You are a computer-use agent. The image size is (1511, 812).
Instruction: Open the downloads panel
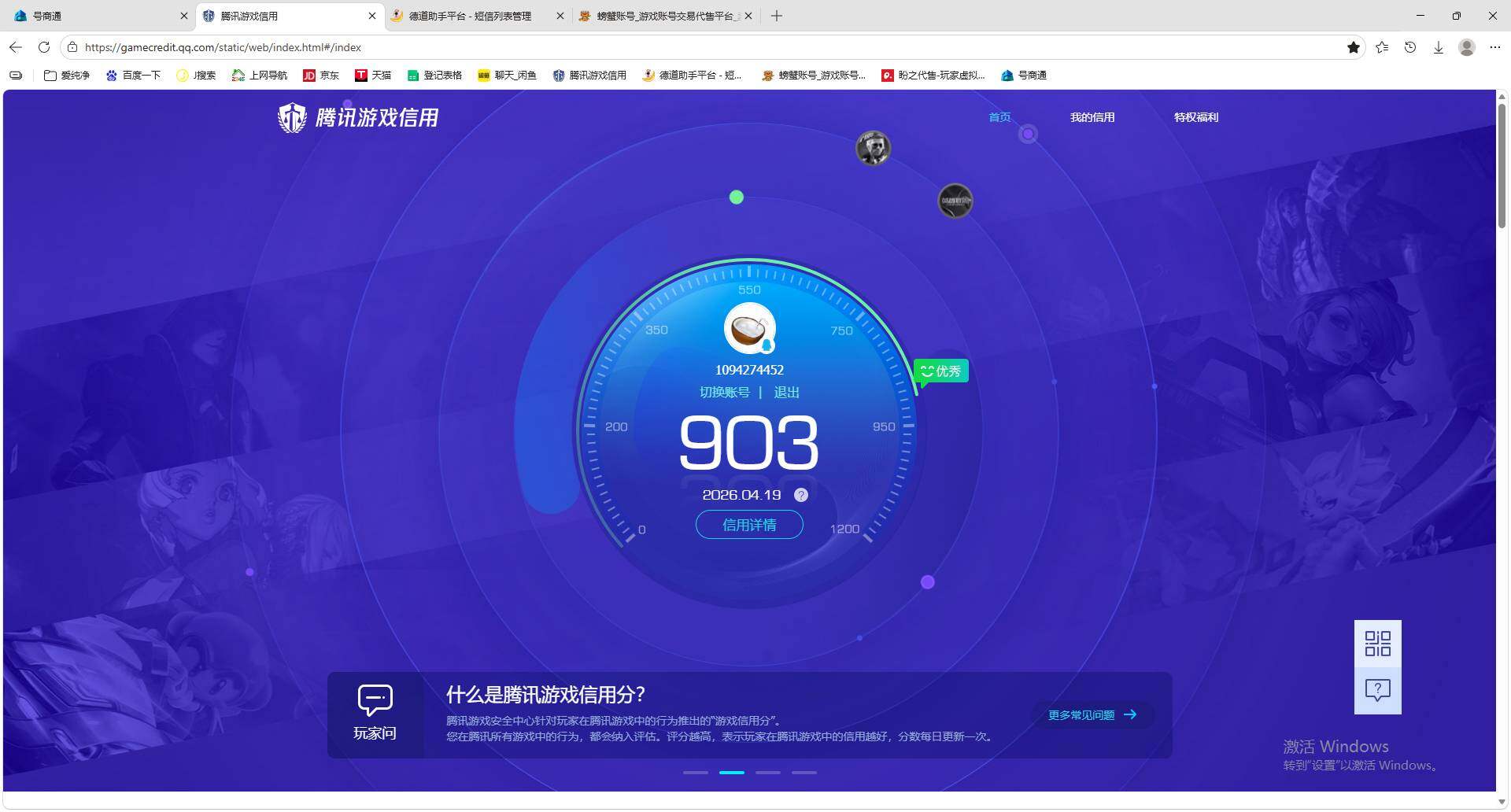pyautogui.click(x=1439, y=47)
